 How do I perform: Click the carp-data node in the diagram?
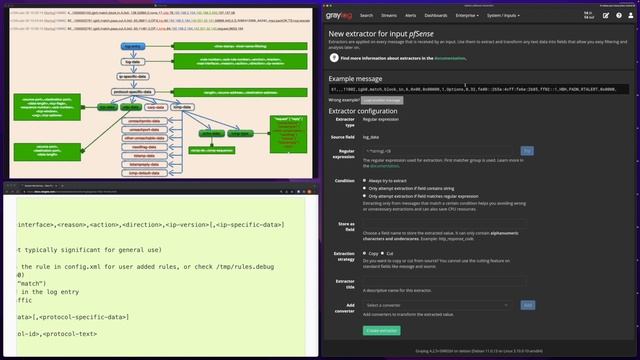[x=156, y=107]
